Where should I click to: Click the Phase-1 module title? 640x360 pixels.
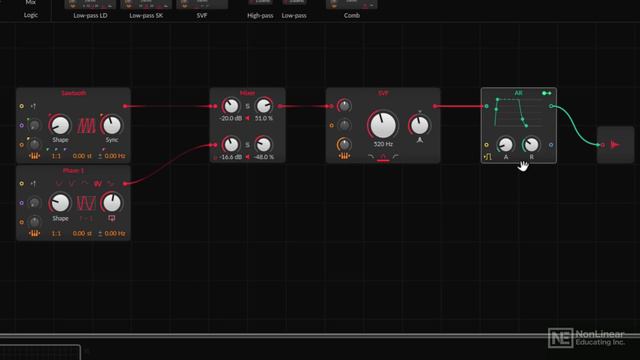[x=73, y=171]
